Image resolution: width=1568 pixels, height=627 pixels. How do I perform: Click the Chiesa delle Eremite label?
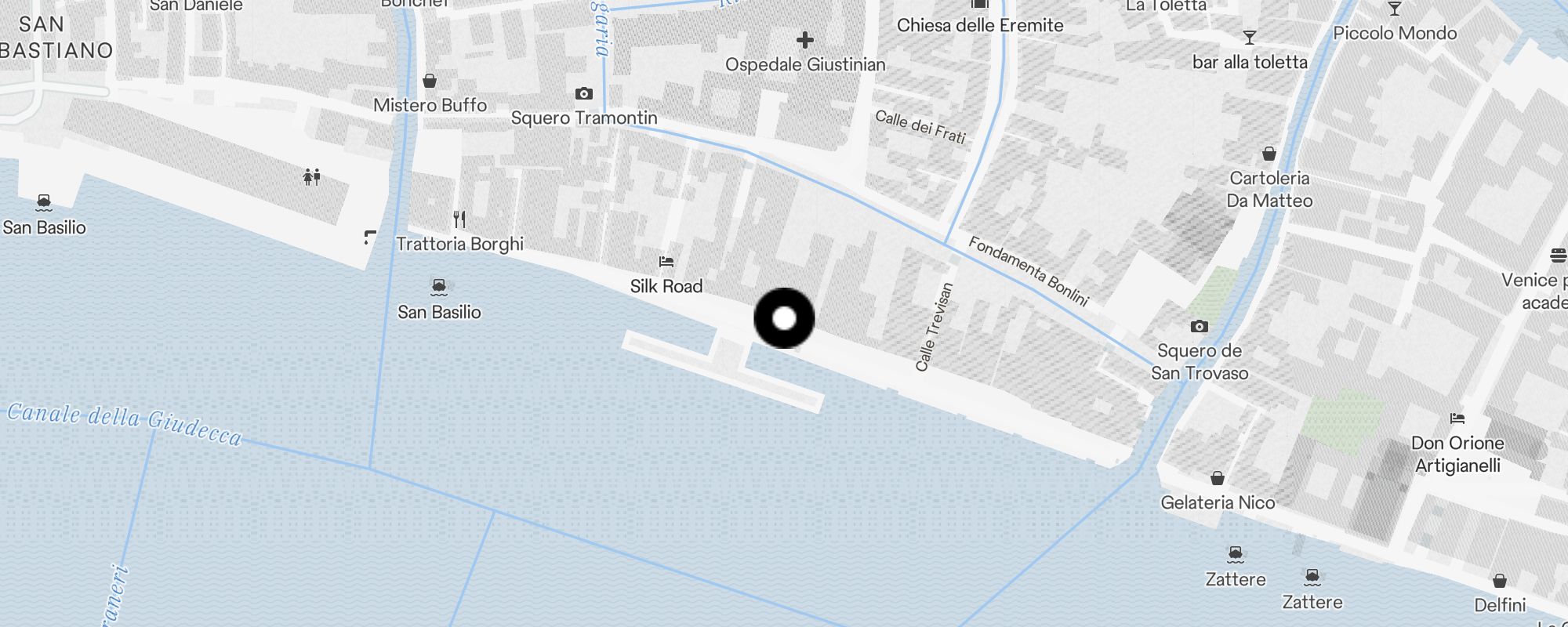coord(980,25)
